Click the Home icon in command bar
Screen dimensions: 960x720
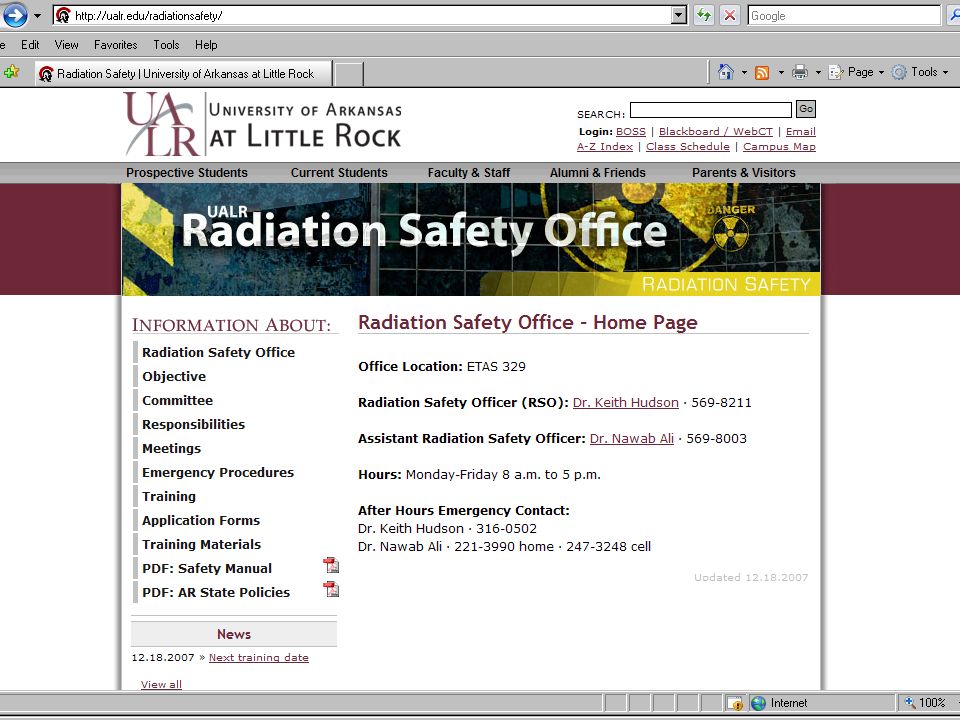pos(726,72)
